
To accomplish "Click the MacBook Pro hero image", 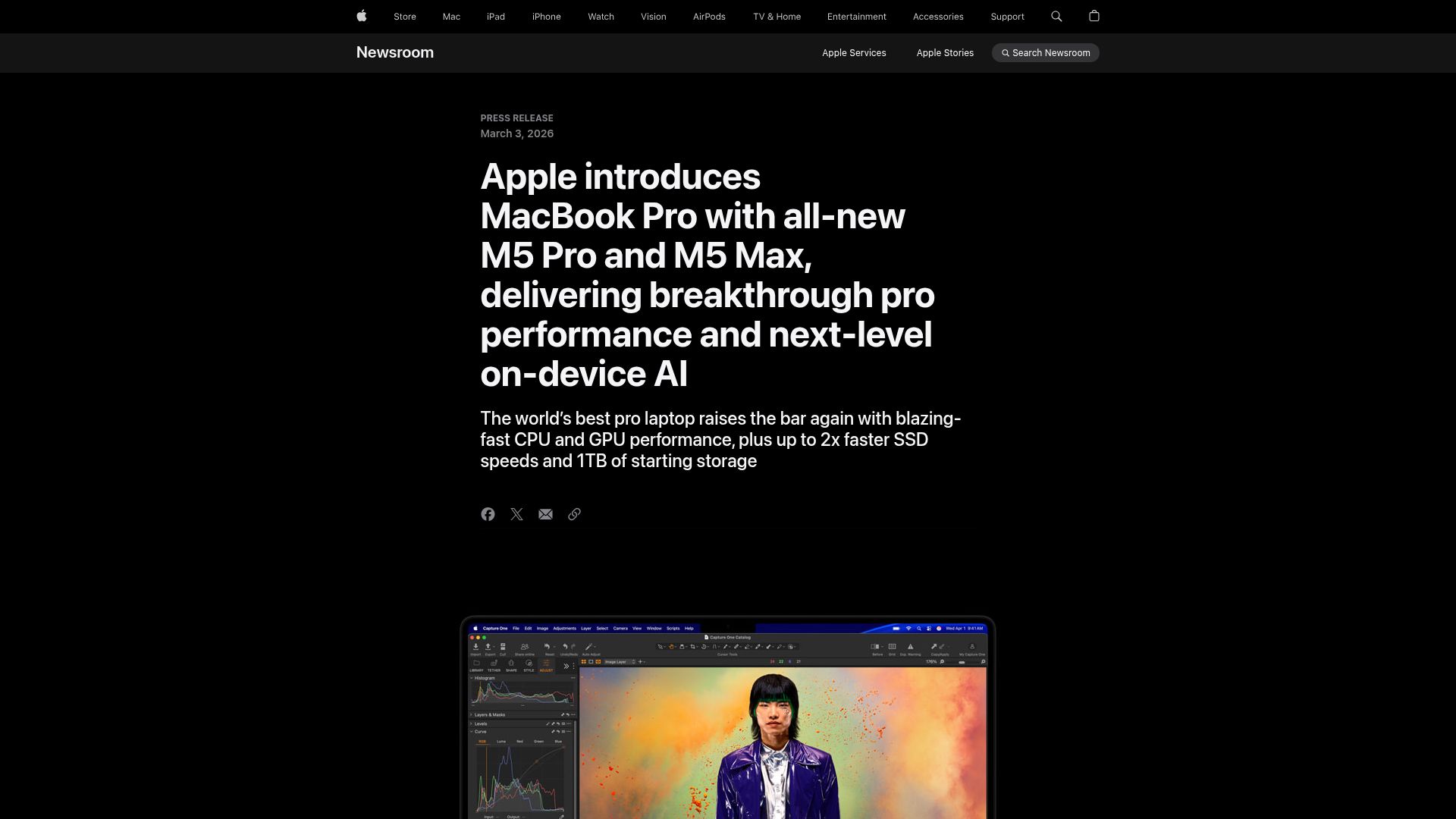I will click(x=727, y=717).
